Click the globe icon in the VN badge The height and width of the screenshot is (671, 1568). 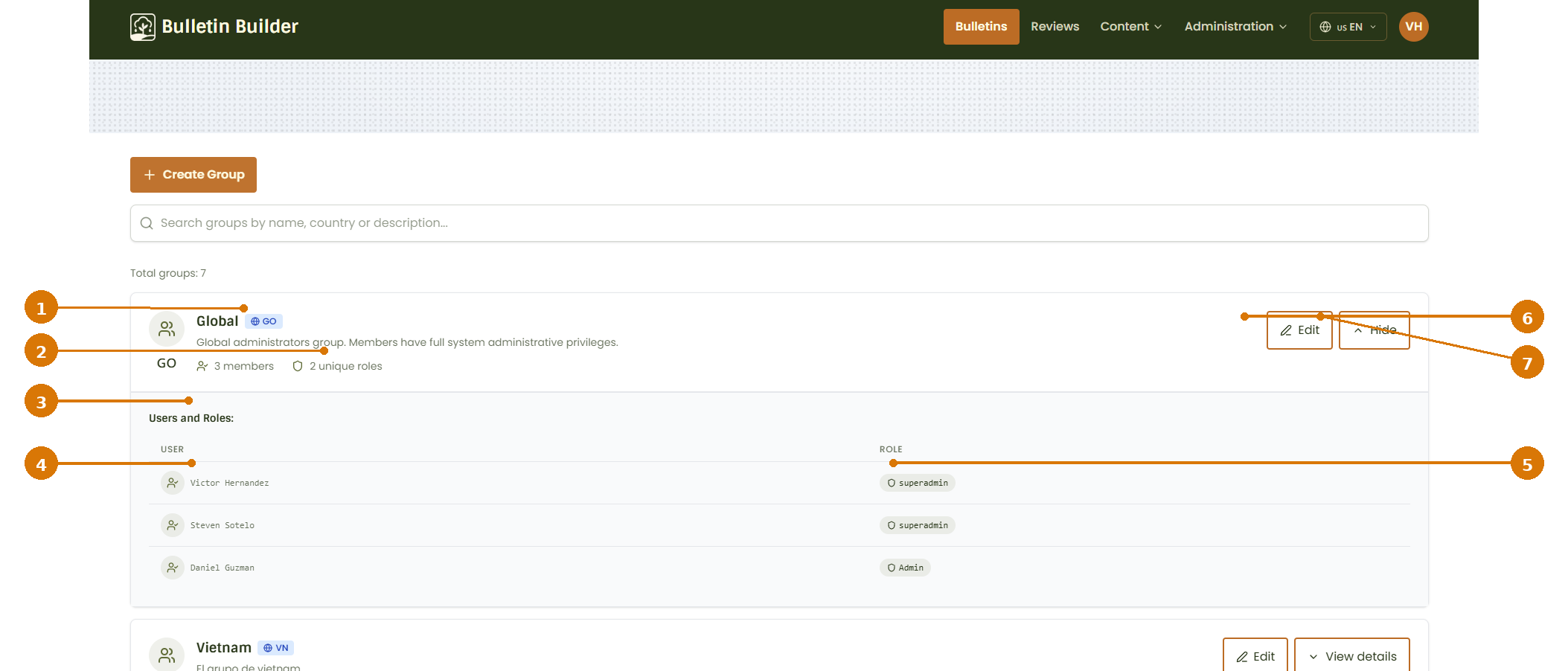click(268, 648)
